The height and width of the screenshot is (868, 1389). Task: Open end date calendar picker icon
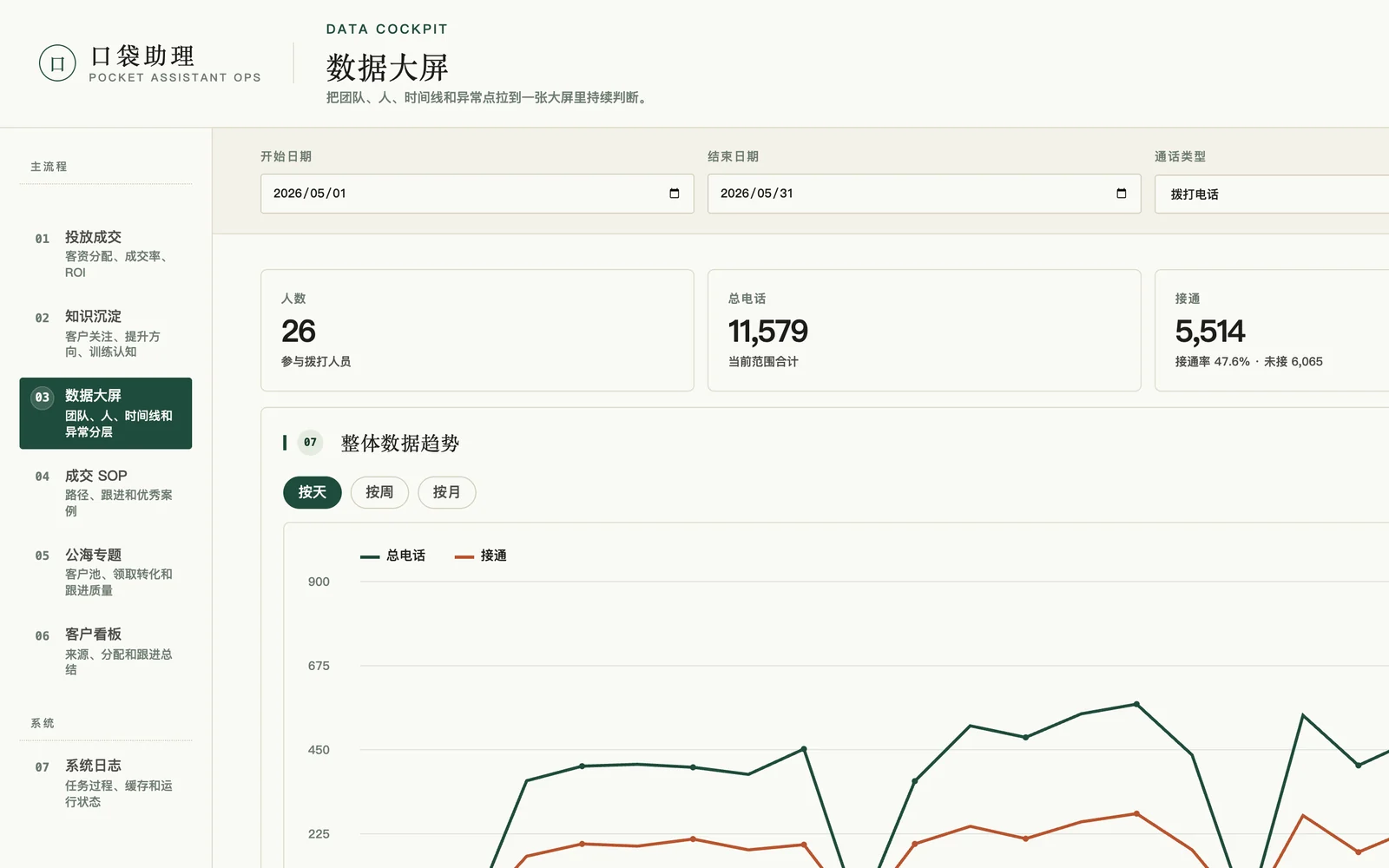coord(1122,194)
